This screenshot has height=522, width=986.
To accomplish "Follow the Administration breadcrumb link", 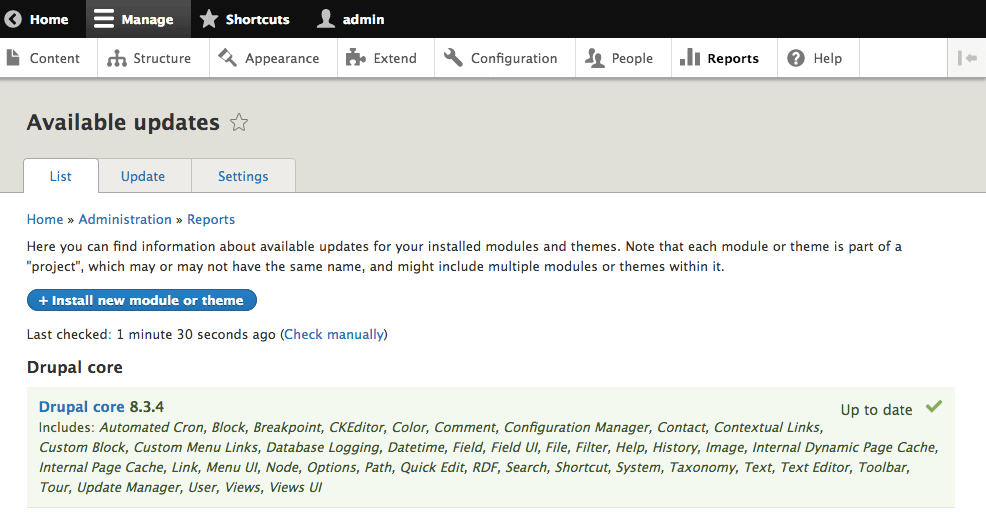I will tap(125, 219).
